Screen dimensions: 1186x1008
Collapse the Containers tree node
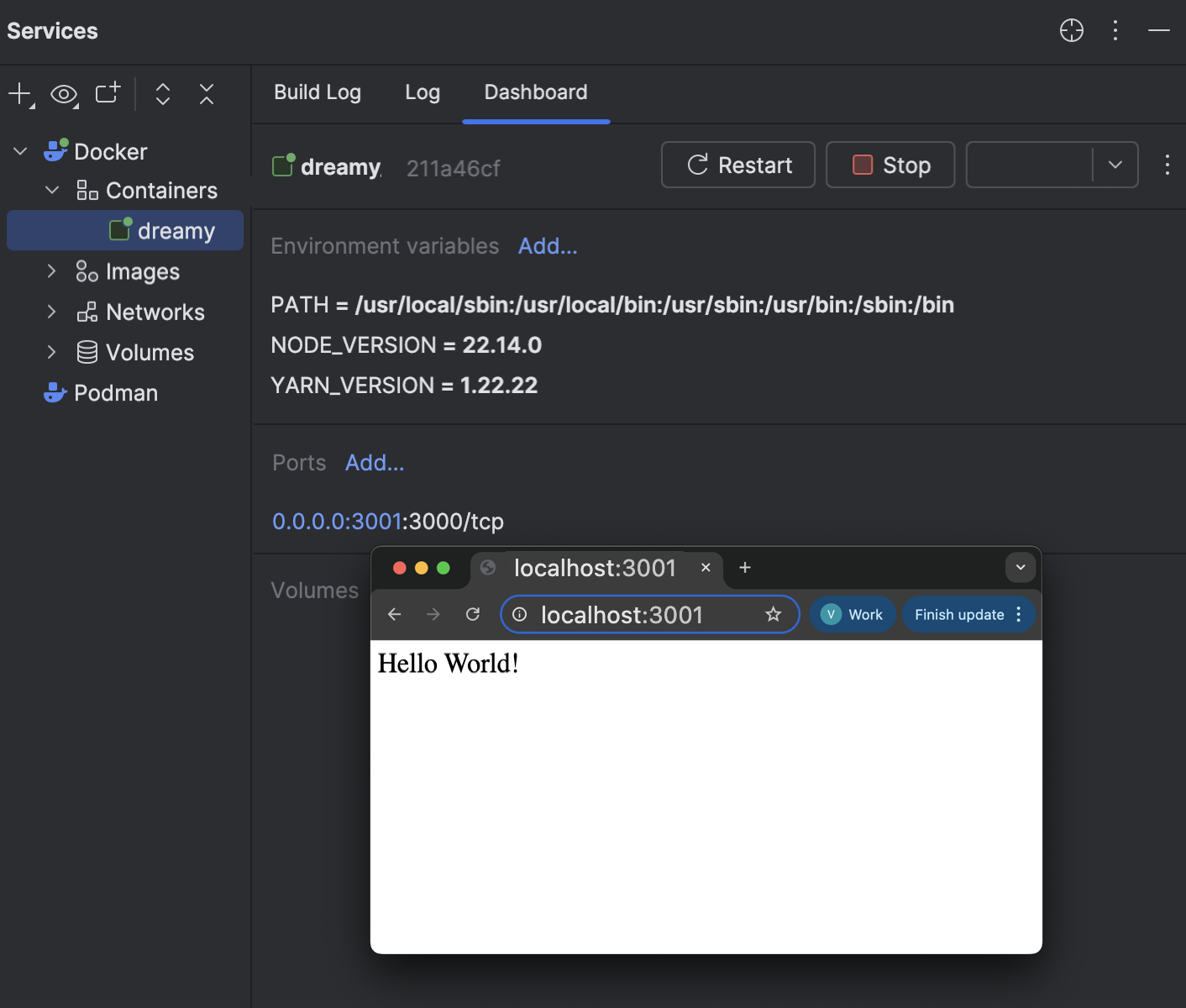[x=51, y=190]
